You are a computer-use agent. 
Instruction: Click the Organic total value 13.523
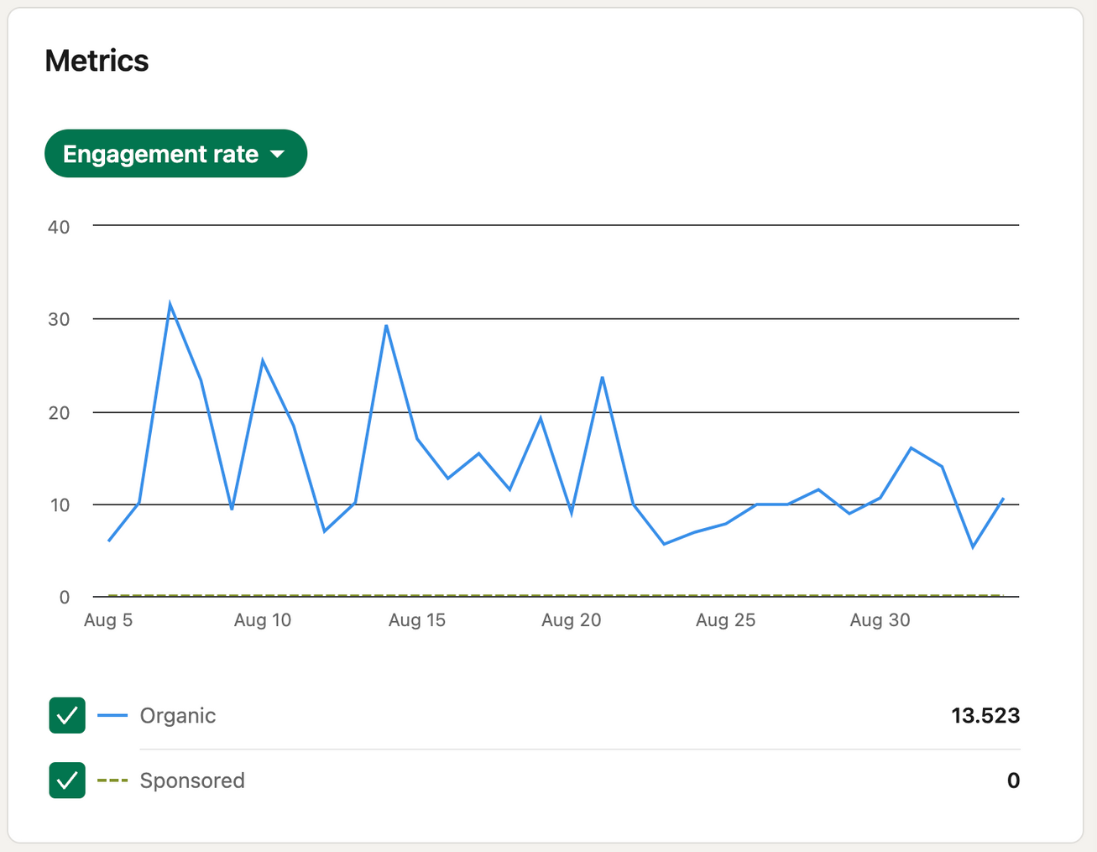(986, 715)
